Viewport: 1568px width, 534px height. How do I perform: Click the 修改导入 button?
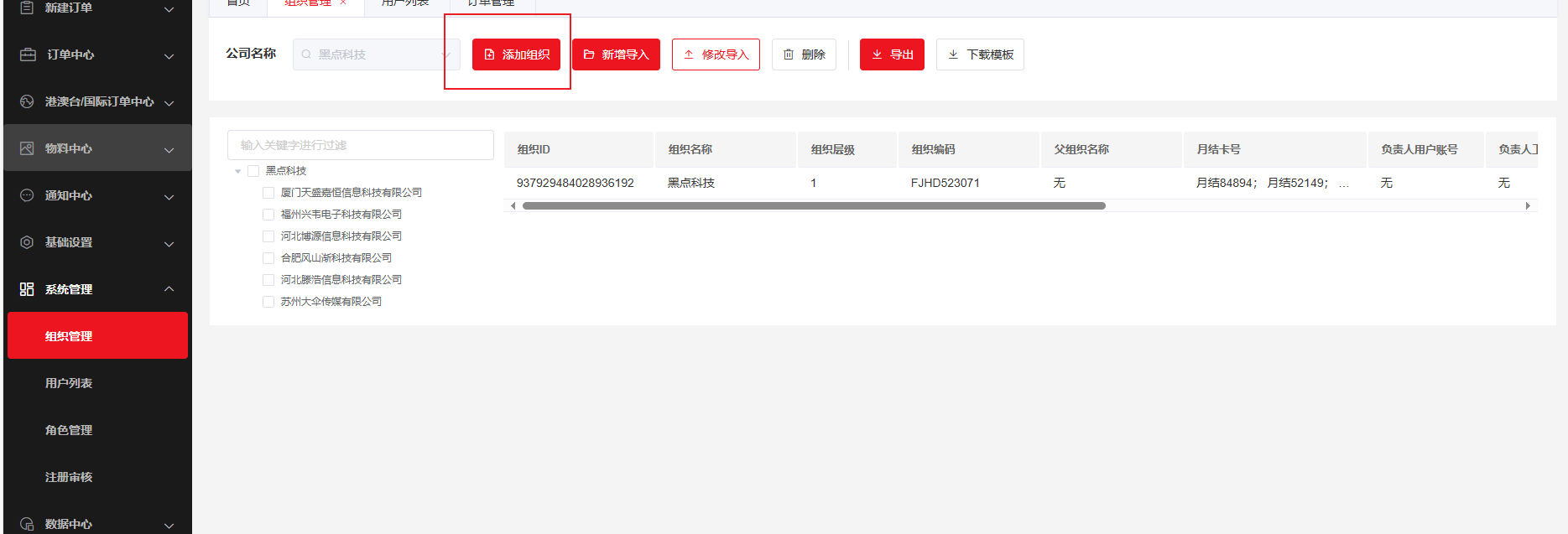click(716, 54)
